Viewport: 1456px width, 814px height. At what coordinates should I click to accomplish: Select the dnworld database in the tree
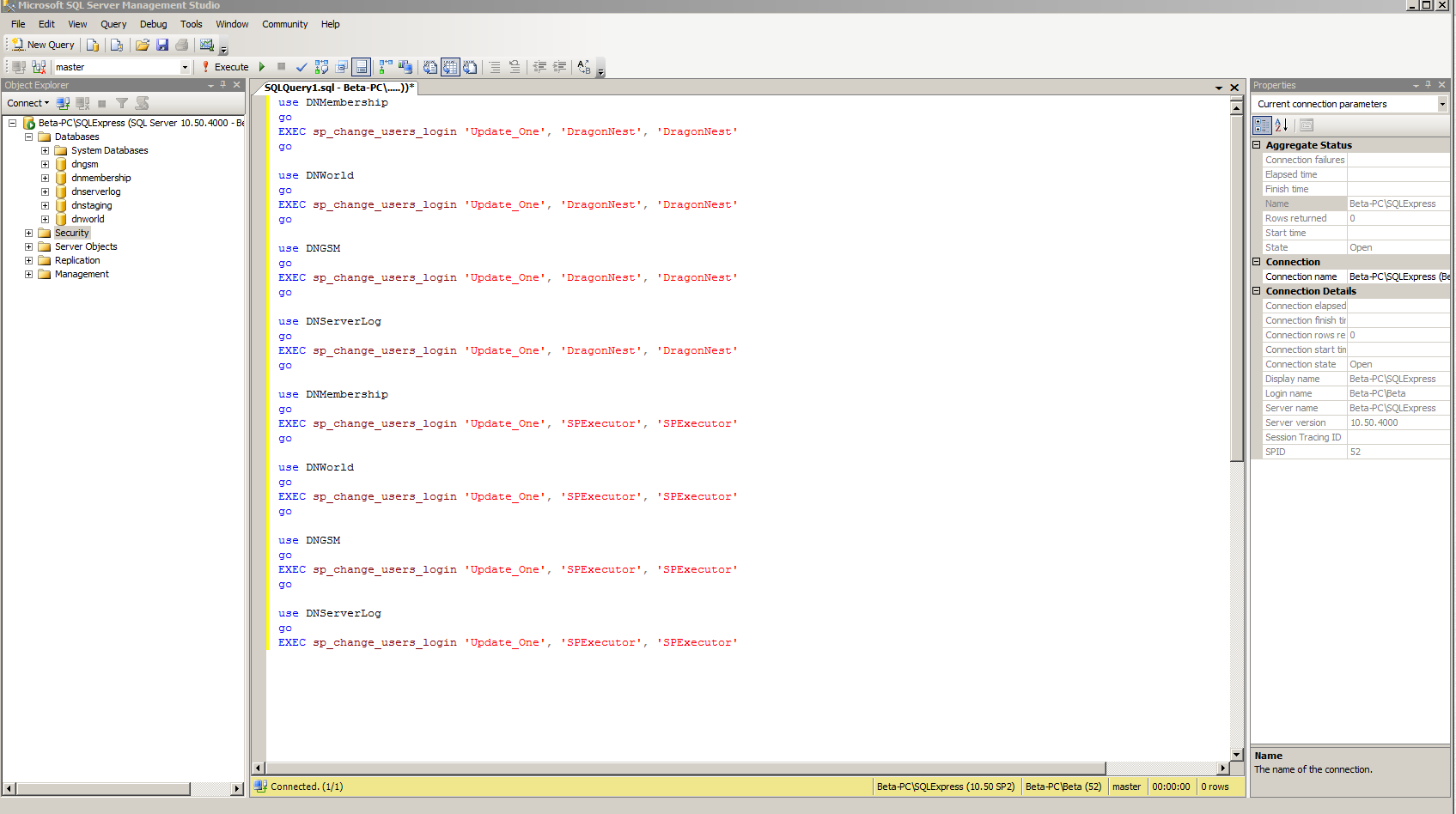click(88, 219)
